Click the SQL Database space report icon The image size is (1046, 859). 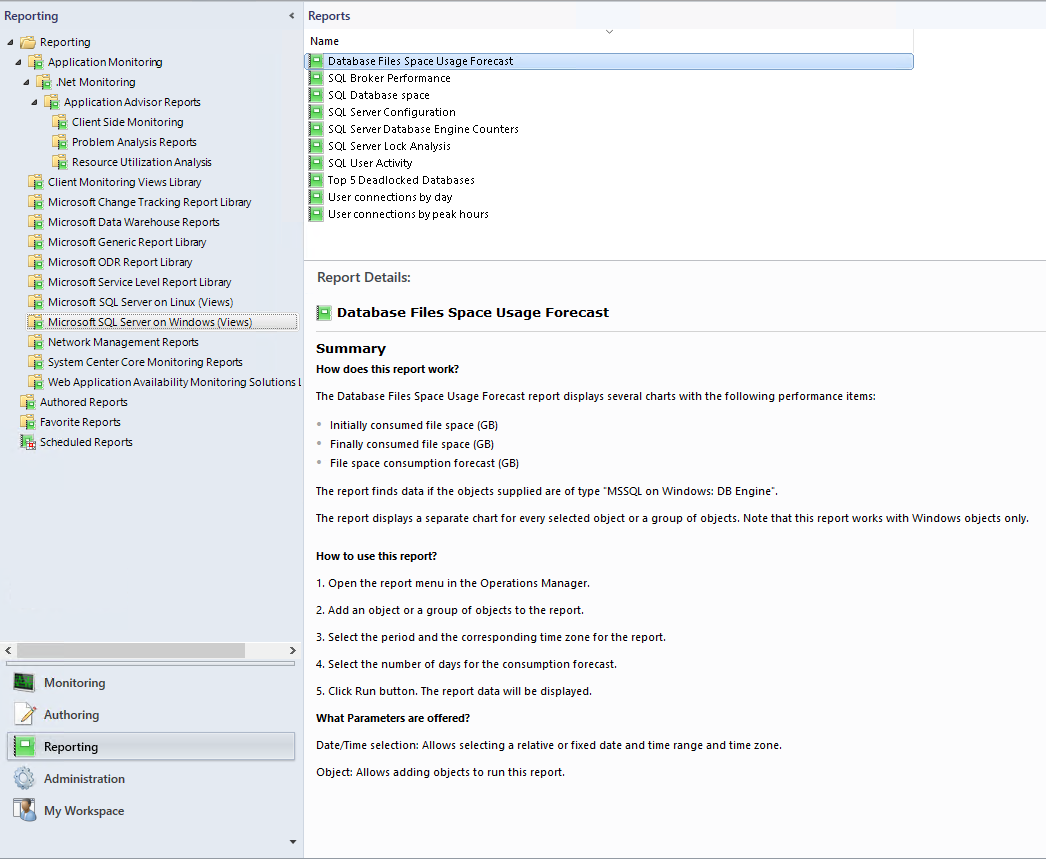(x=317, y=95)
